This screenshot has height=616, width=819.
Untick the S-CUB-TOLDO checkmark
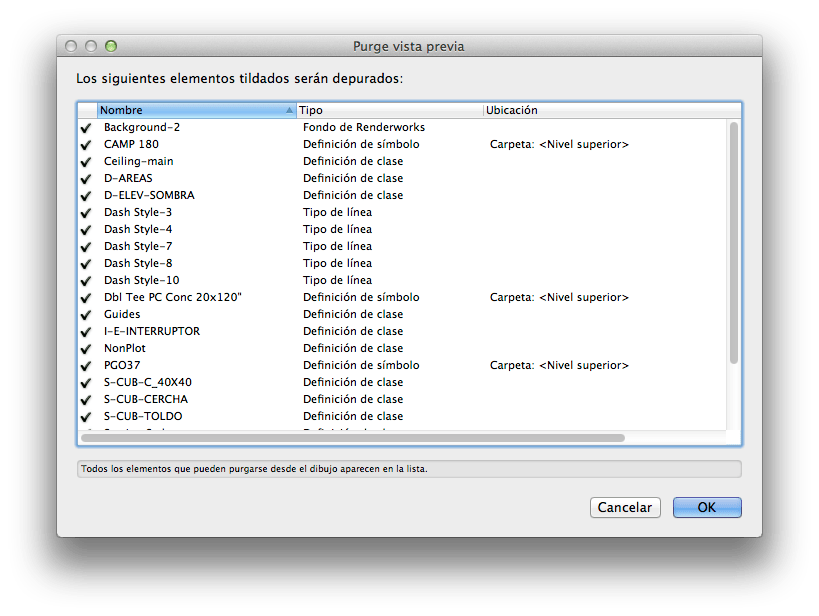tap(86, 417)
